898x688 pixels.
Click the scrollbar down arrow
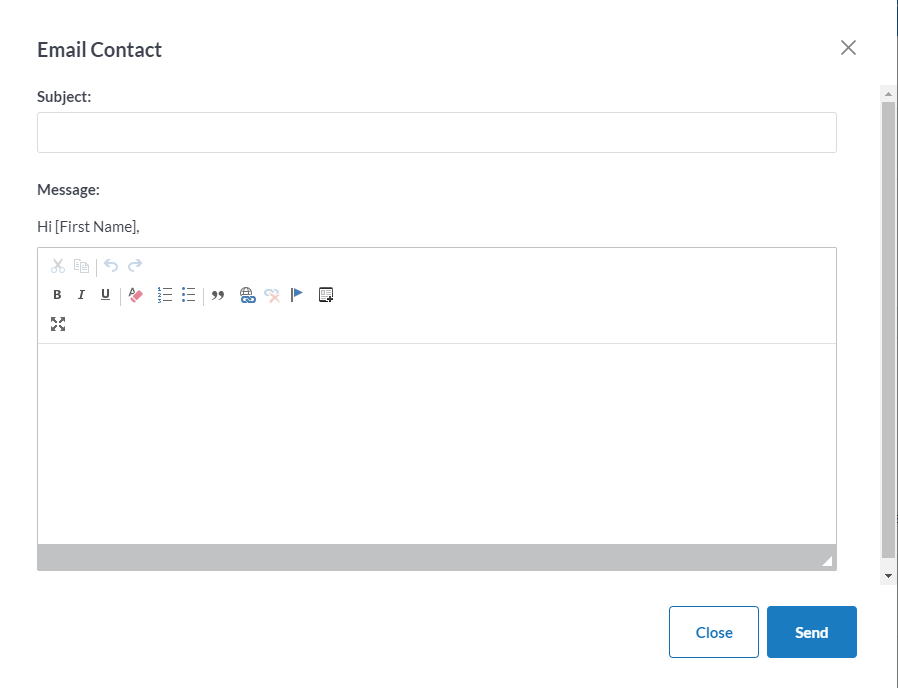coord(888,576)
